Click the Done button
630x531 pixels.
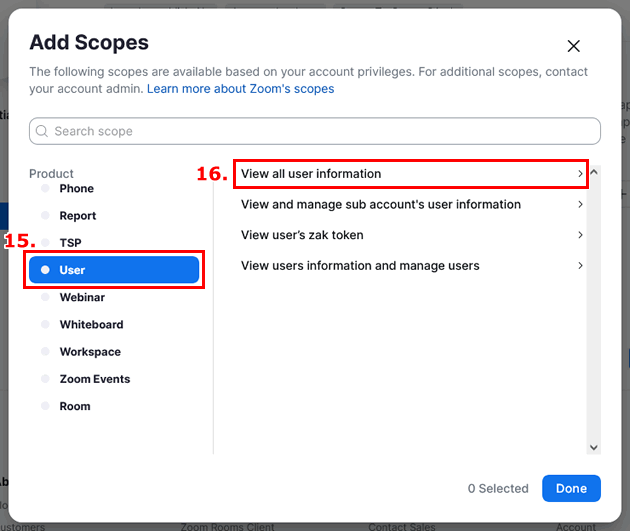point(571,488)
